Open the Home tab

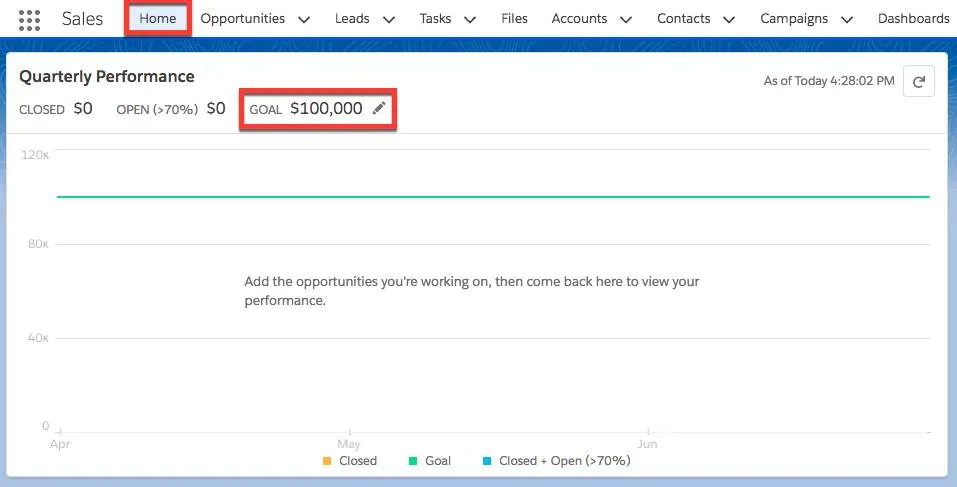(x=157, y=18)
